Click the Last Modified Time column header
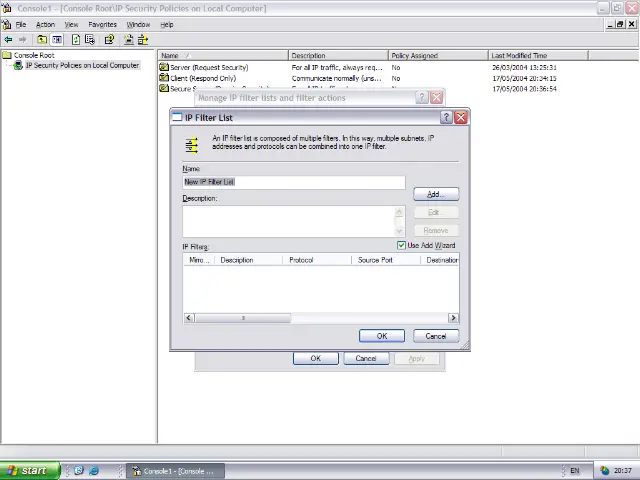This screenshot has width=640, height=480. tap(538, 55)
